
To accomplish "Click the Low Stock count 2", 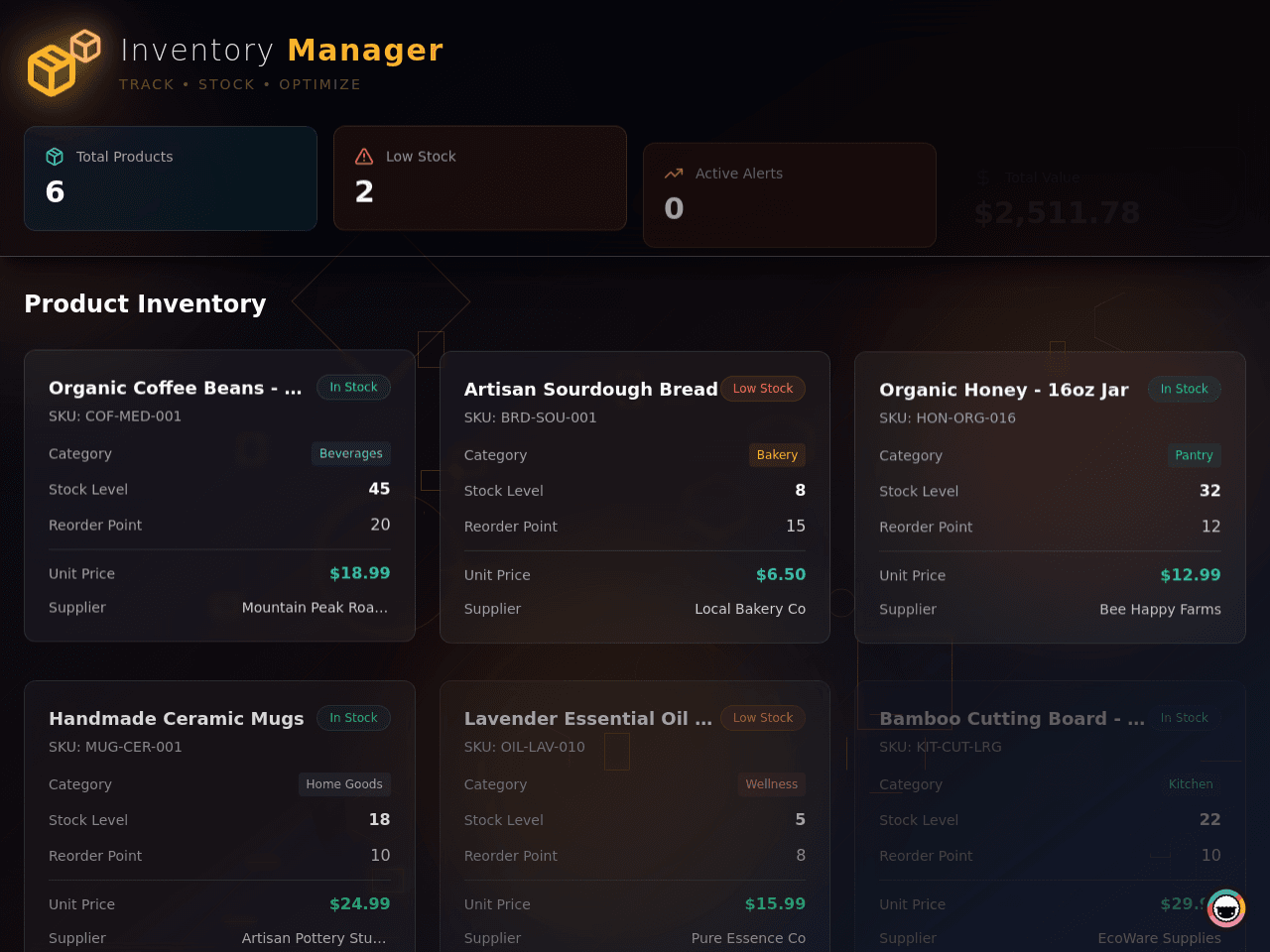I will (364, 191).
